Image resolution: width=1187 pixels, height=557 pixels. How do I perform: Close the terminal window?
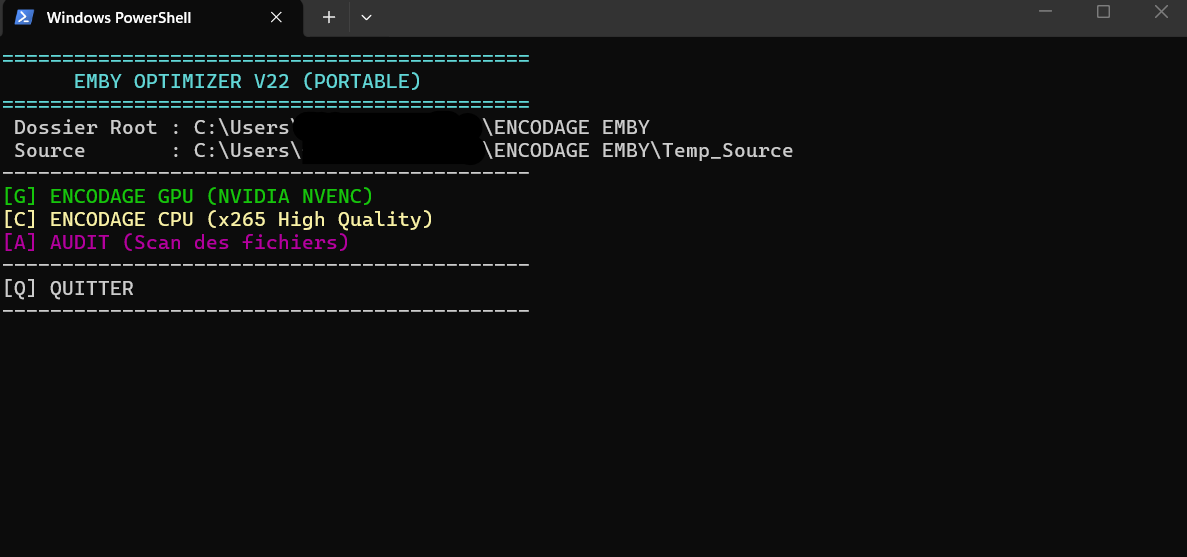click(1161, 12)
